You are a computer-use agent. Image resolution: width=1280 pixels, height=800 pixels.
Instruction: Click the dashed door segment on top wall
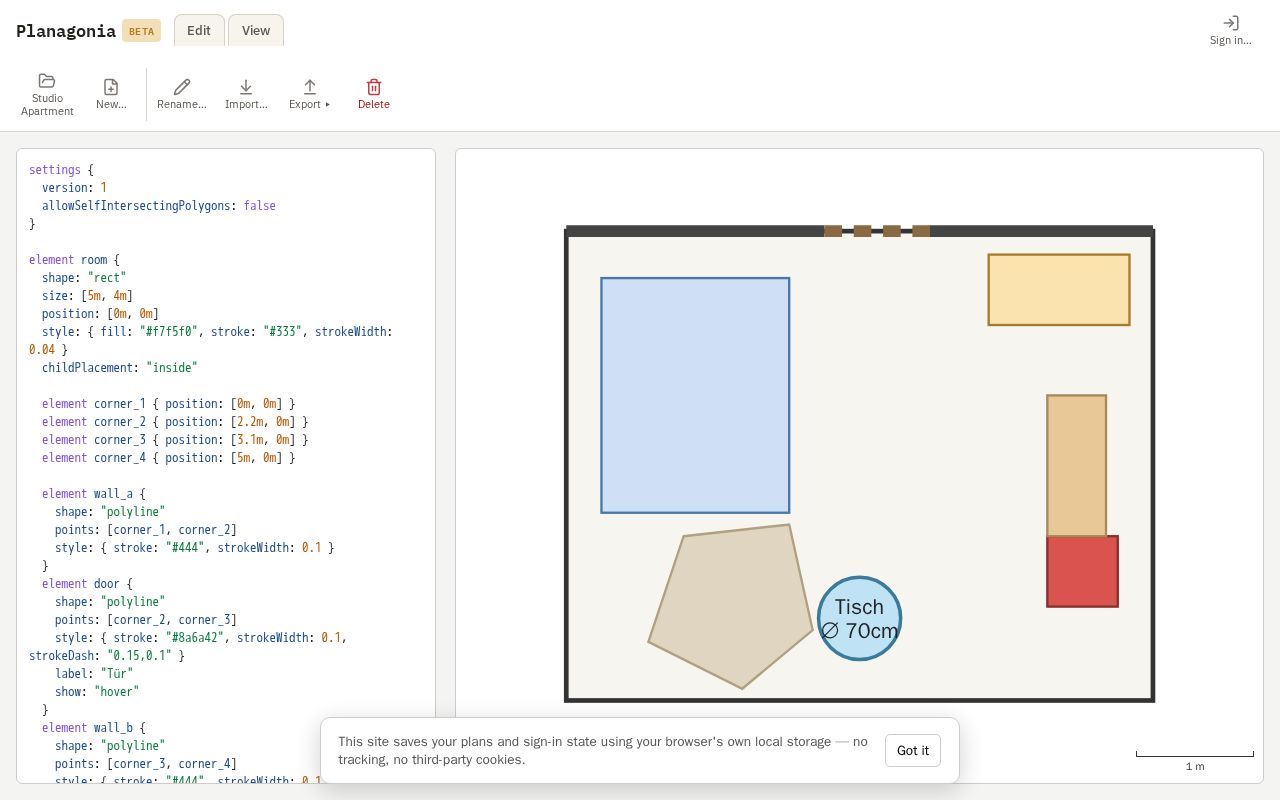877,231
